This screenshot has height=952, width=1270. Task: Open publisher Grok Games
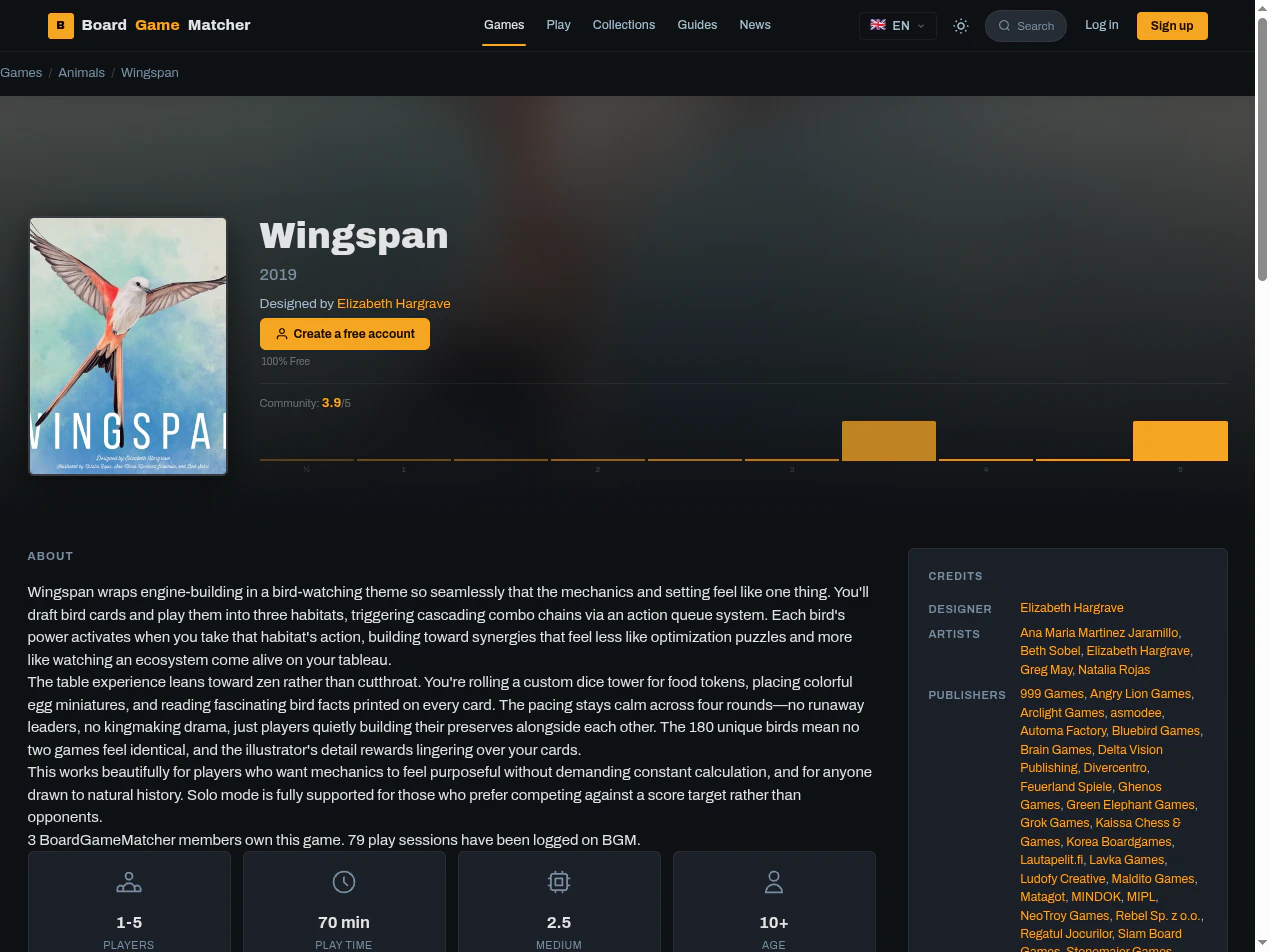pos(1054,823)
